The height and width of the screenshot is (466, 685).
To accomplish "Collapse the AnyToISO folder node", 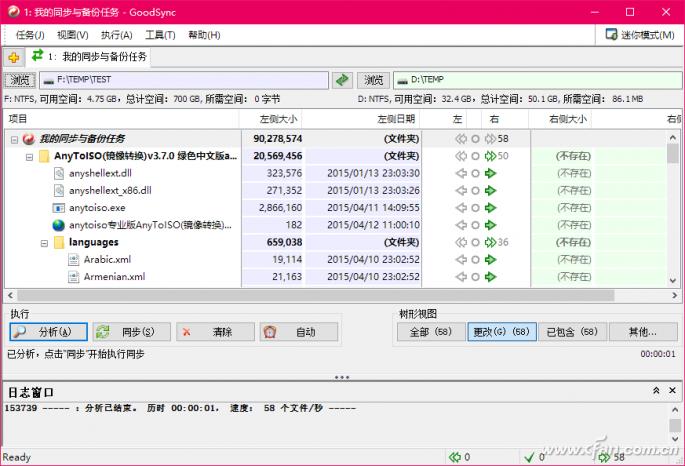I will pyautogui.click(x=29, y=157).
